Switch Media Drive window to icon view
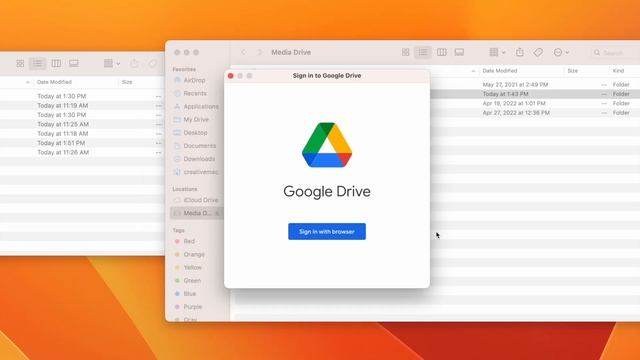The image size is (640, 360). point(405,52)
